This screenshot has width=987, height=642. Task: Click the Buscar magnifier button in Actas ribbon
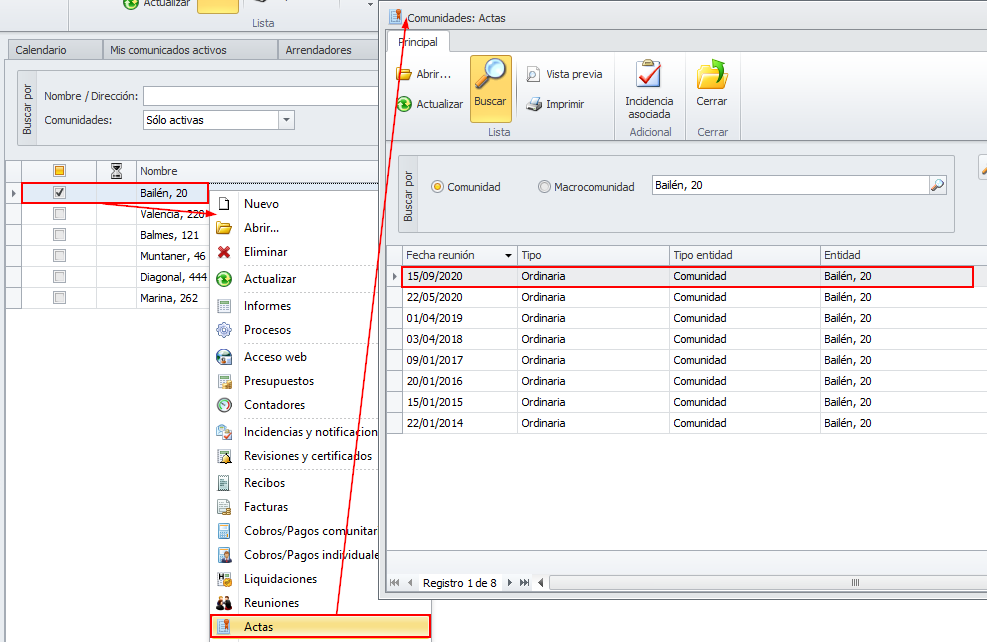(x=490, y=87)
